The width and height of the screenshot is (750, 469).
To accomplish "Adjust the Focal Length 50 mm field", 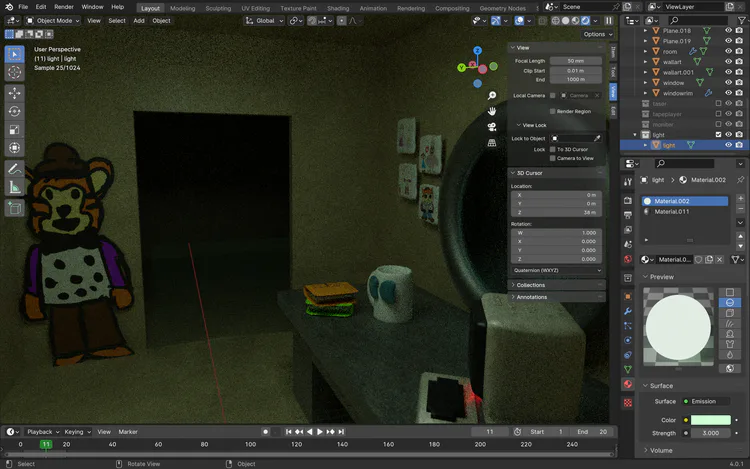I will click(576, 61).
